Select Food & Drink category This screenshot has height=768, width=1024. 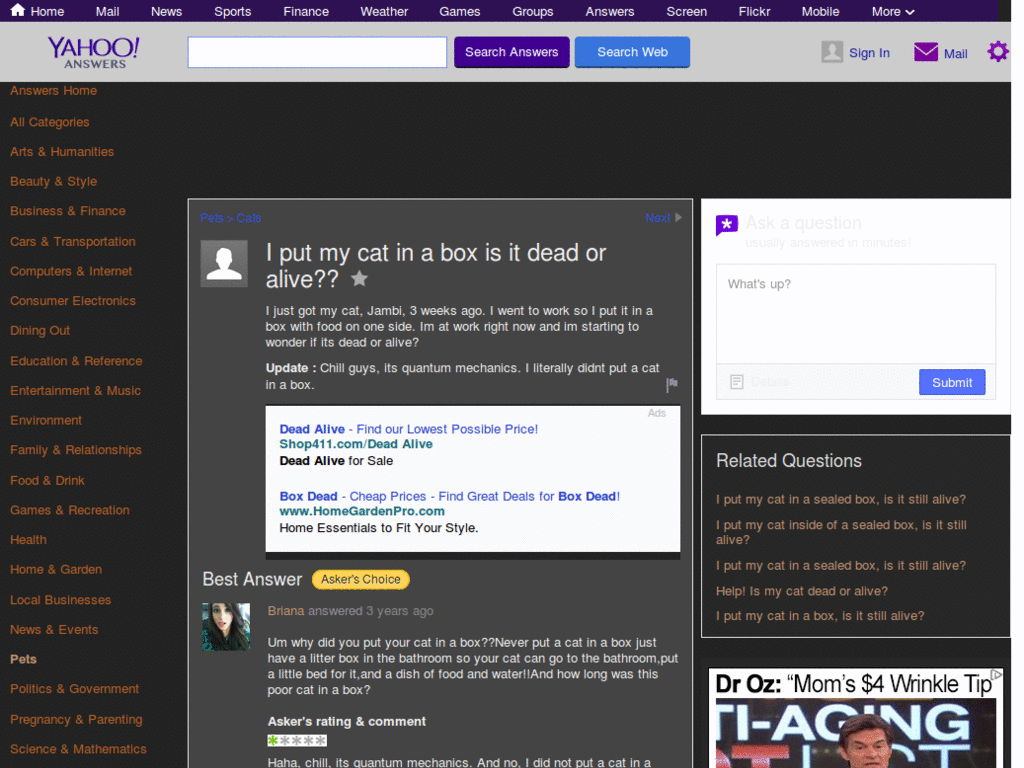[x=47, y=481]
